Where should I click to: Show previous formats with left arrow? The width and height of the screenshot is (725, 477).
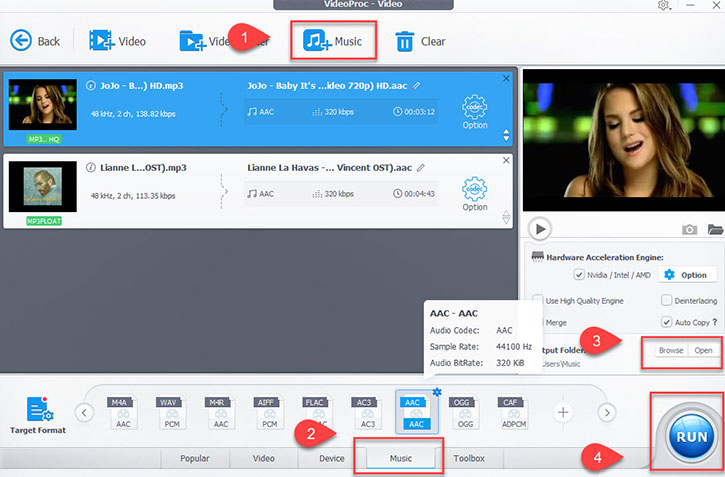[x=84, y=412]
